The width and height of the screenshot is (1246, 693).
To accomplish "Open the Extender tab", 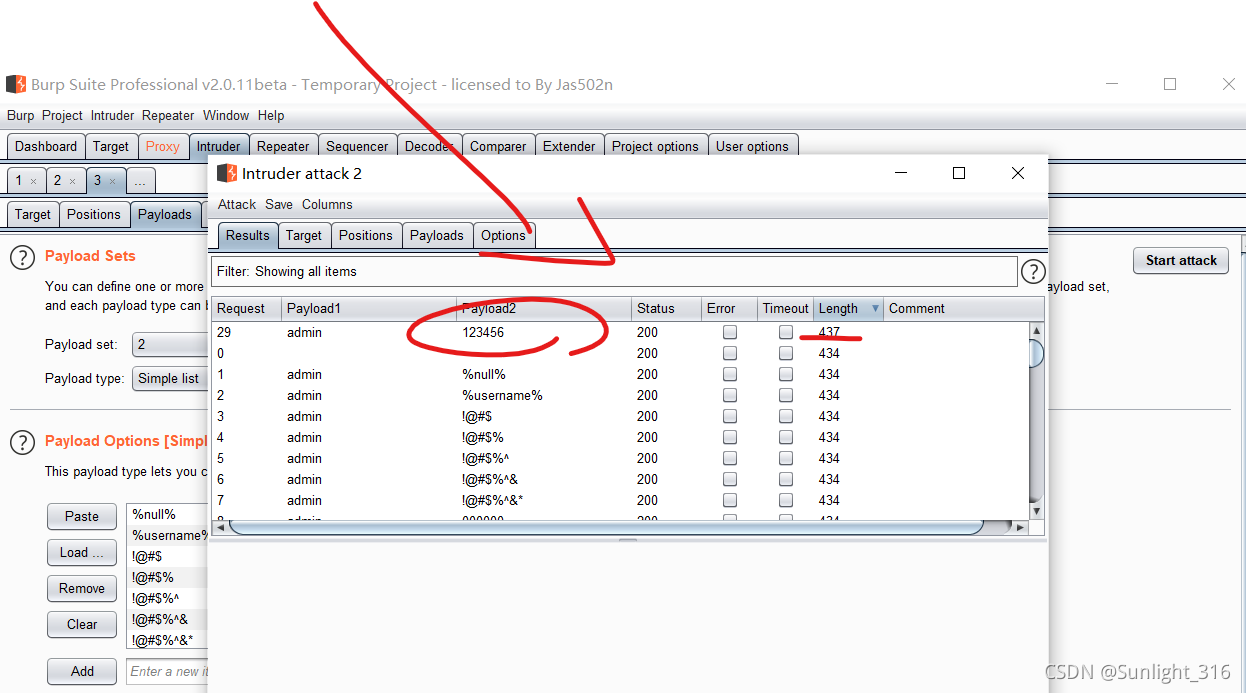I will tap(569, 146).
